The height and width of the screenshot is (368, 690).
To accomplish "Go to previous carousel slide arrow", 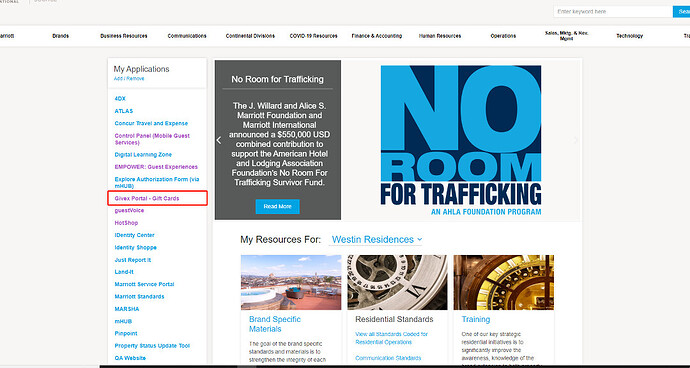I will tap(219, 140).
